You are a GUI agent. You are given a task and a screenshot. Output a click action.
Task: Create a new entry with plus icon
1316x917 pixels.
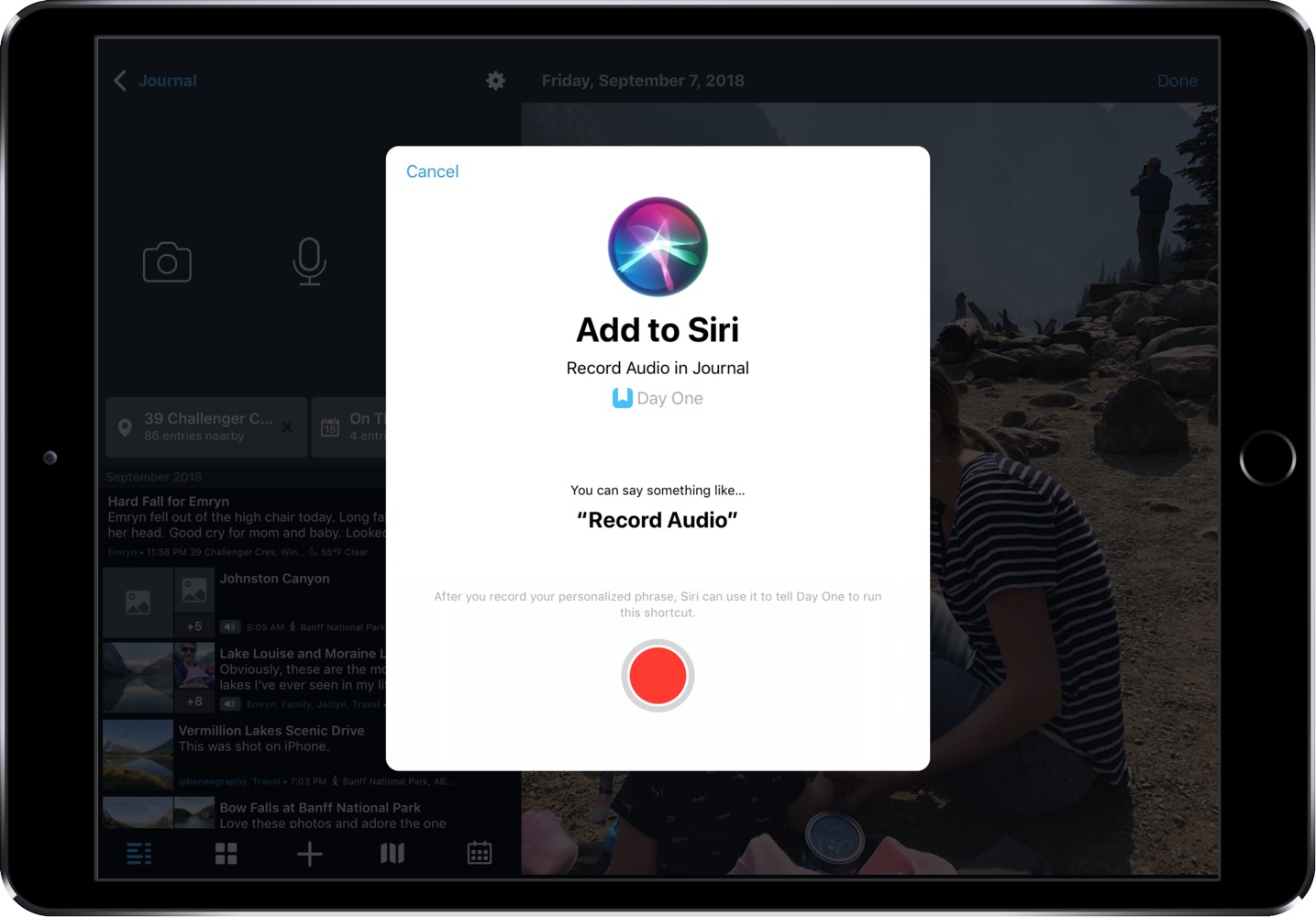pos(310,854)
